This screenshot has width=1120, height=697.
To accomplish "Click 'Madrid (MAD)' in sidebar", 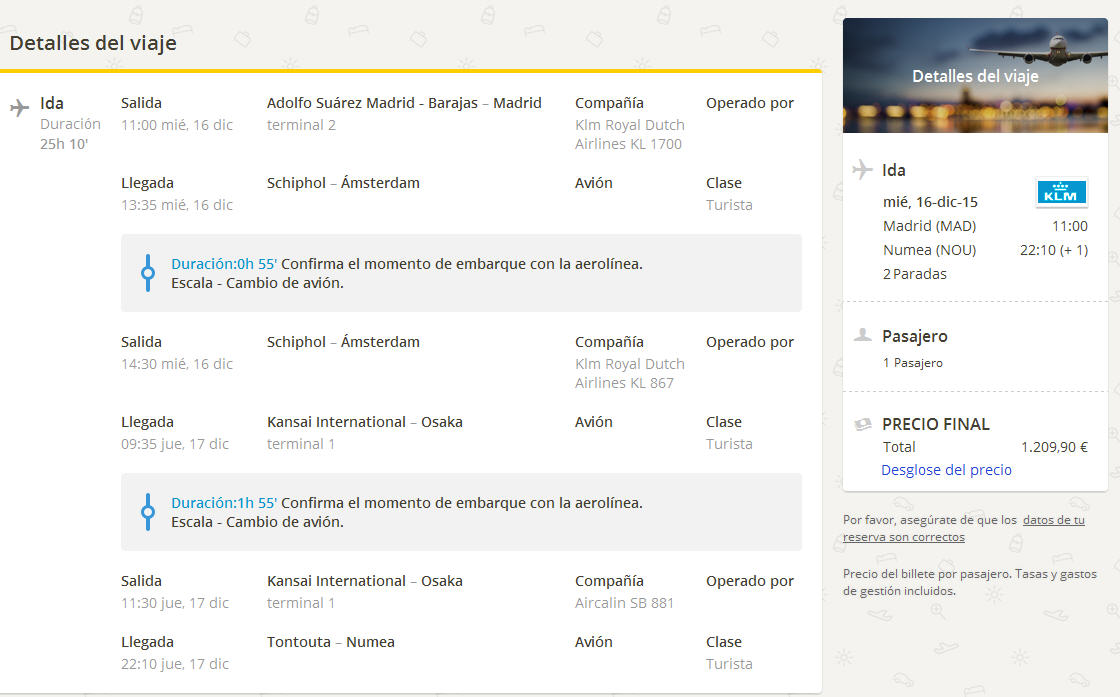I will pos(929,226).
